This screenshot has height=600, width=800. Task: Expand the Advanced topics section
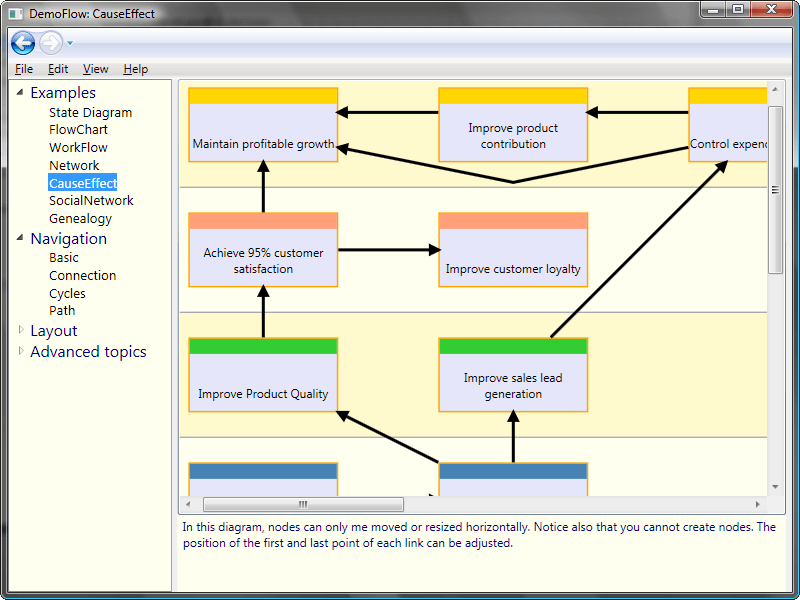click(21, 351)
